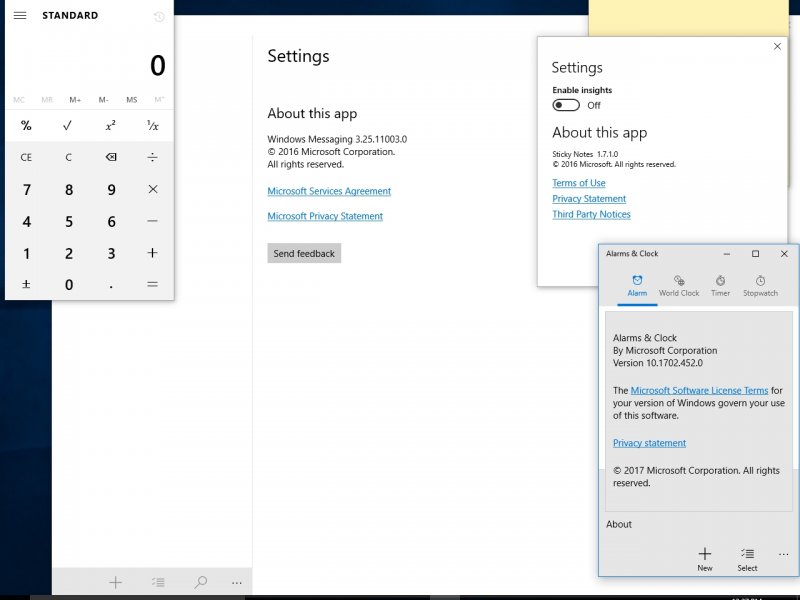Toggle Enable insights switch in Sticky Notes
Viewport: 800px width, 600px height.
566,105
